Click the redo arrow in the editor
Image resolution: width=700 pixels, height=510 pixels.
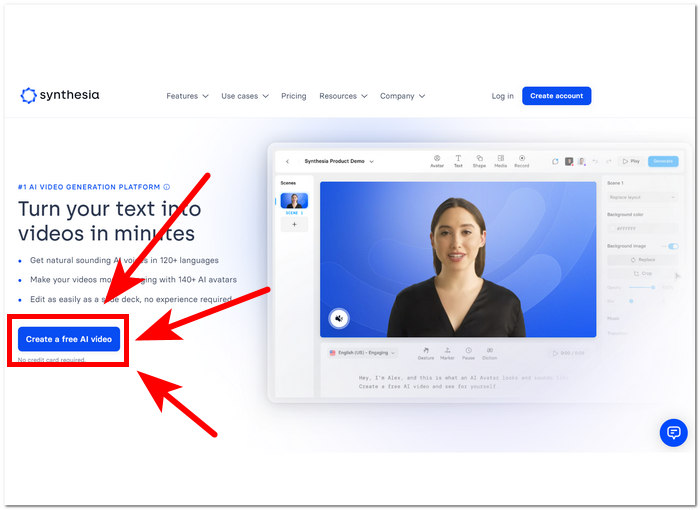(608, 161)
